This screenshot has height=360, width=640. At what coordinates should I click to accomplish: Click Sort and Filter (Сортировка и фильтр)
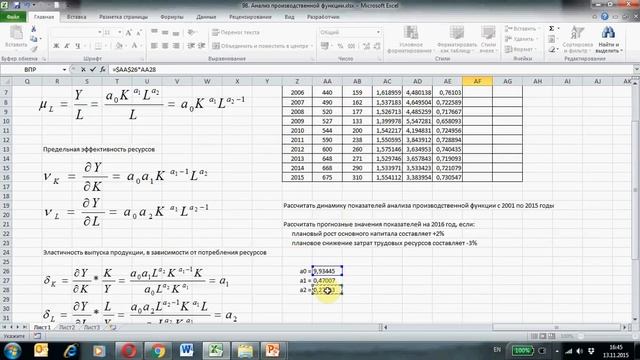point(577,40)
